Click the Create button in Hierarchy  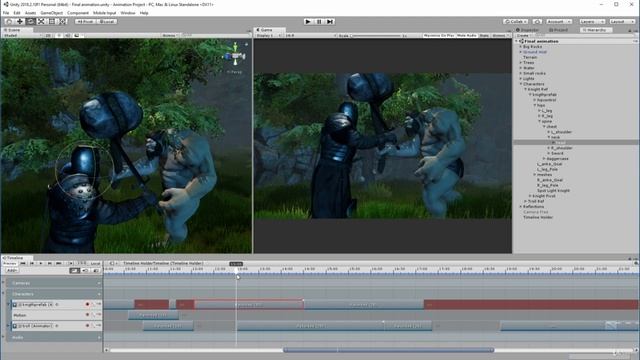524,36
